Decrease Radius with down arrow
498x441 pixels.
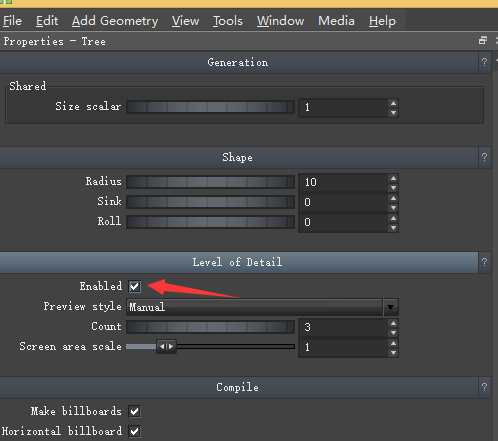pos(393,188)
